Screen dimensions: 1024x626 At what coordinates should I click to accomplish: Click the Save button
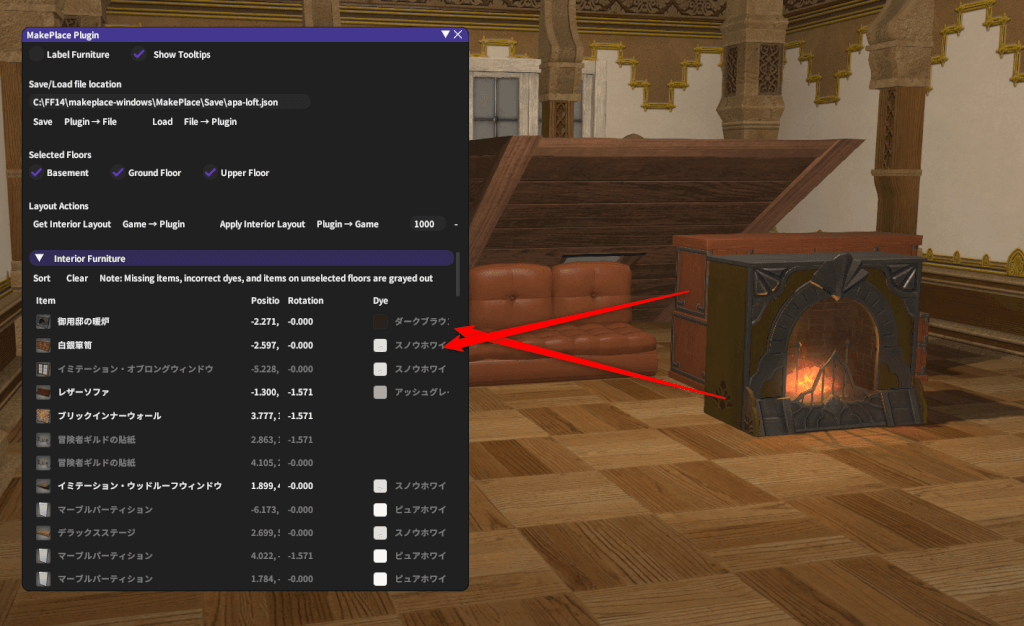click(x=42, y=121)
